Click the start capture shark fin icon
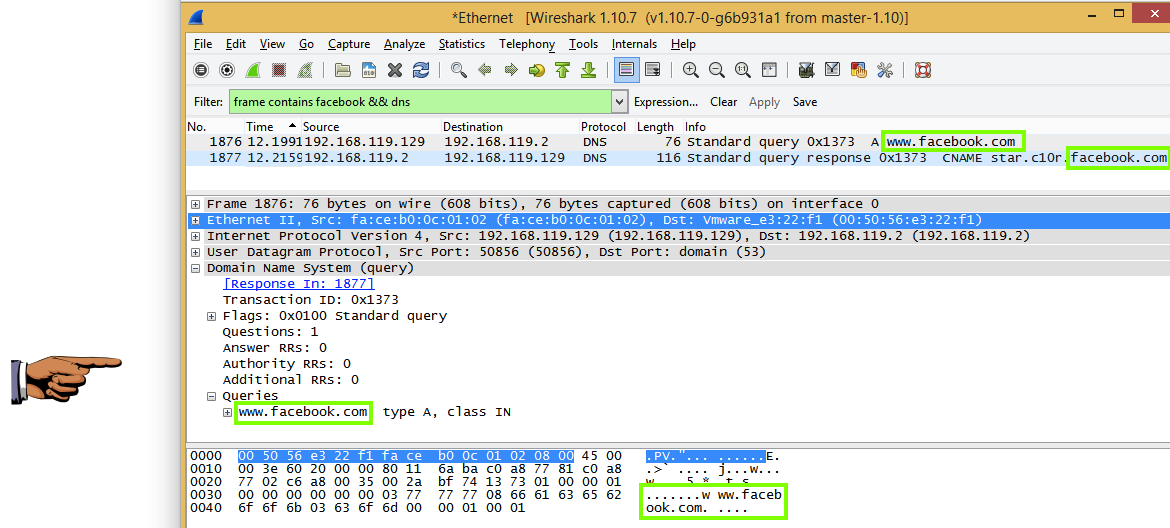Viewport: 1170px width, 528px height. [253, 70]
